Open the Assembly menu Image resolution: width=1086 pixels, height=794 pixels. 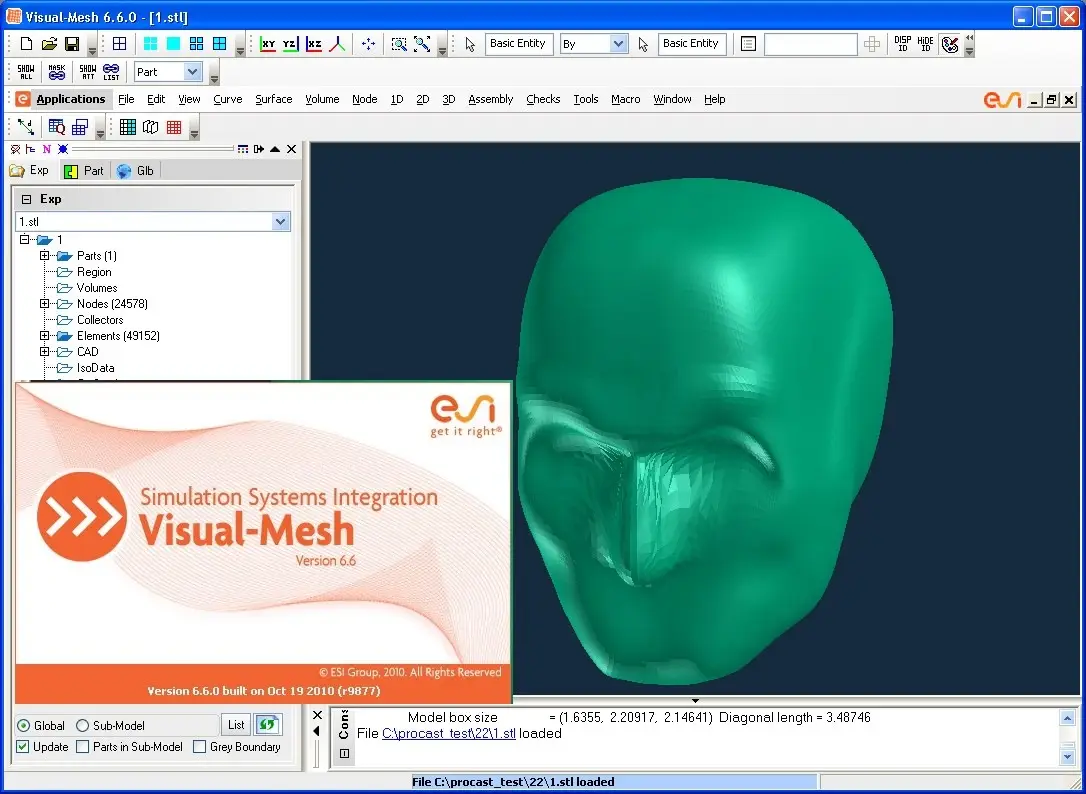point(490,99)
